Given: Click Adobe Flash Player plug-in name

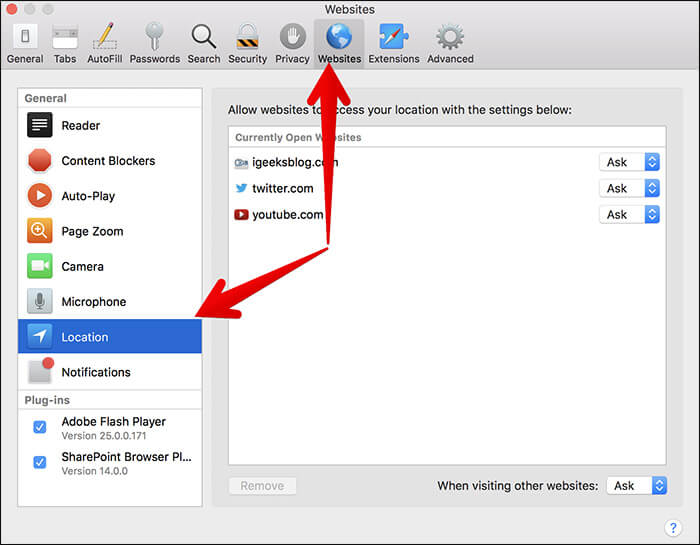Looking at the screenshot, I should click(x=113, y=422).
